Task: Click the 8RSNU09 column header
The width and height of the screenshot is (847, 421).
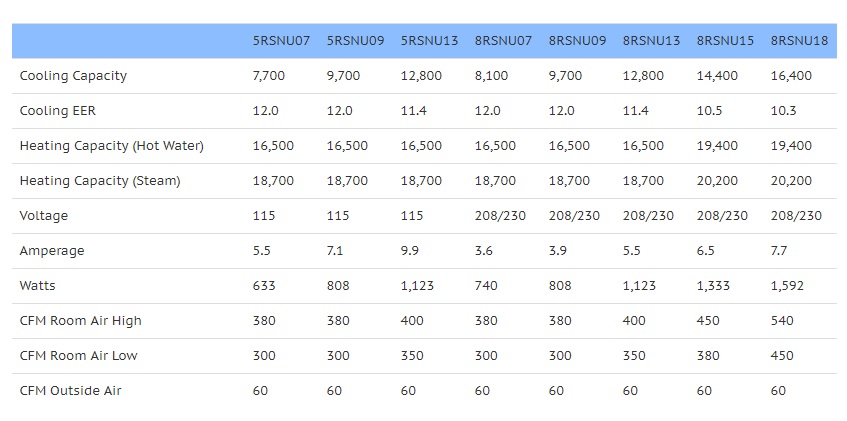Action: 577,41
